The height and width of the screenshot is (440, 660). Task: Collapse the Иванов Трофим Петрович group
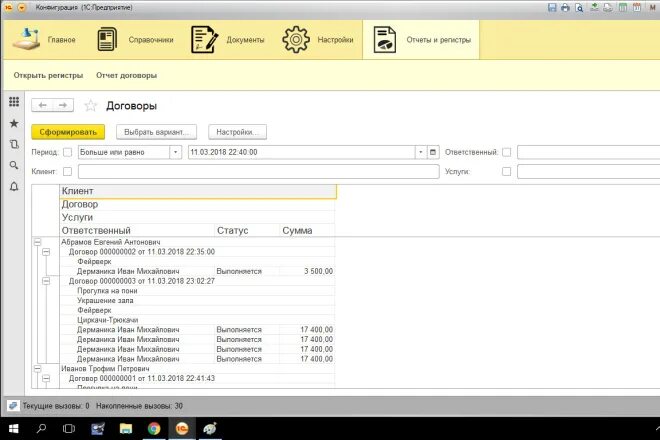pos(37,368)
